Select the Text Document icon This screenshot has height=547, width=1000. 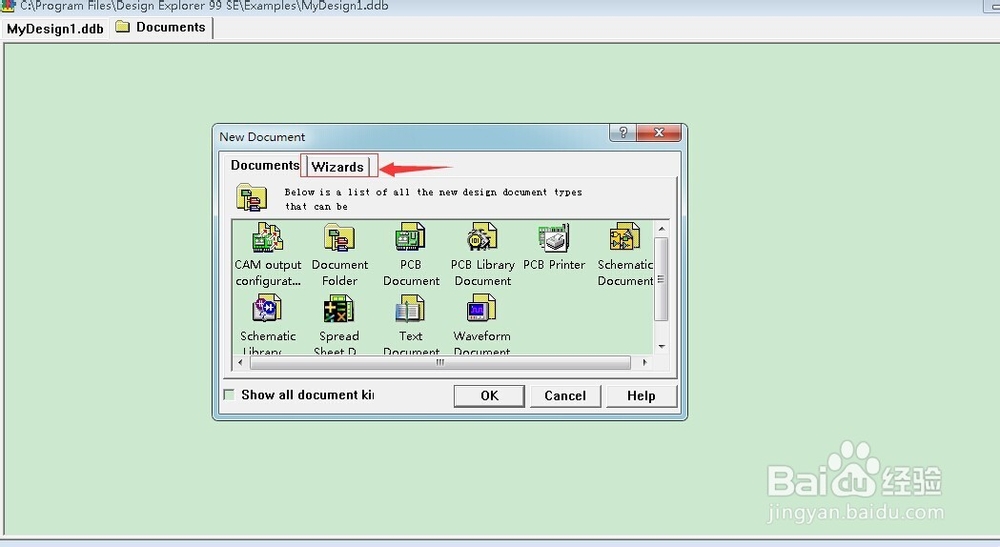410,309
